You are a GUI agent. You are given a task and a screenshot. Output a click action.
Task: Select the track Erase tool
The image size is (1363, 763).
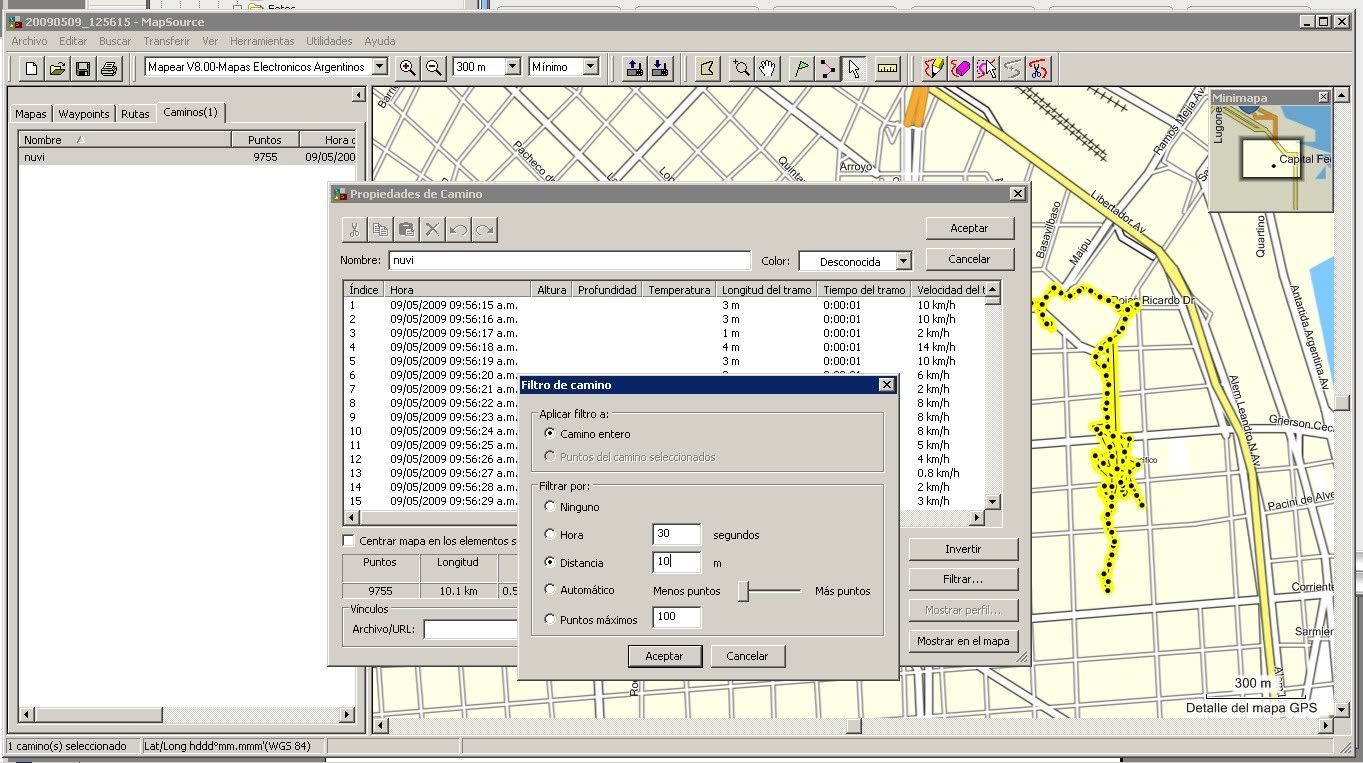[x=960, y=68]
